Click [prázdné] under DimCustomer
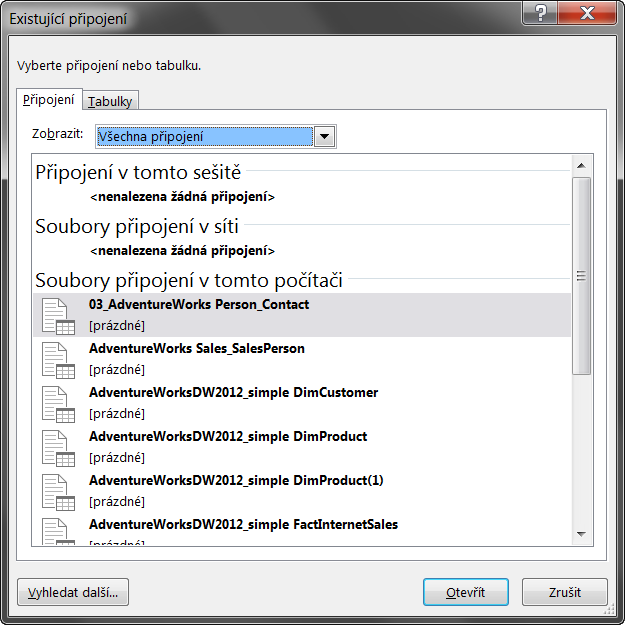625x625 pixels. click(117, 414)
